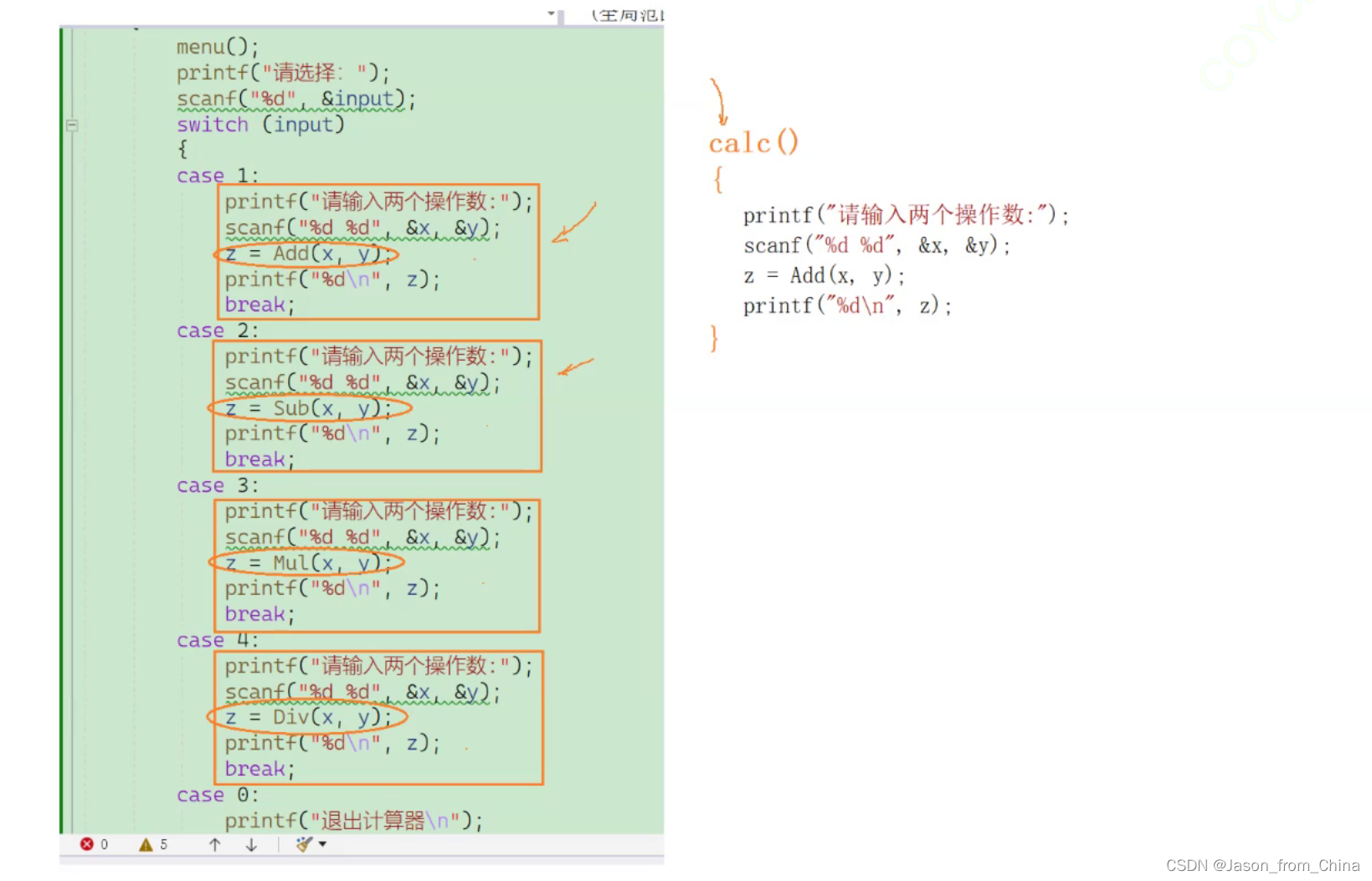
Task: Click printf("%d\n", z) under case 4
Action: pos(332,743)
